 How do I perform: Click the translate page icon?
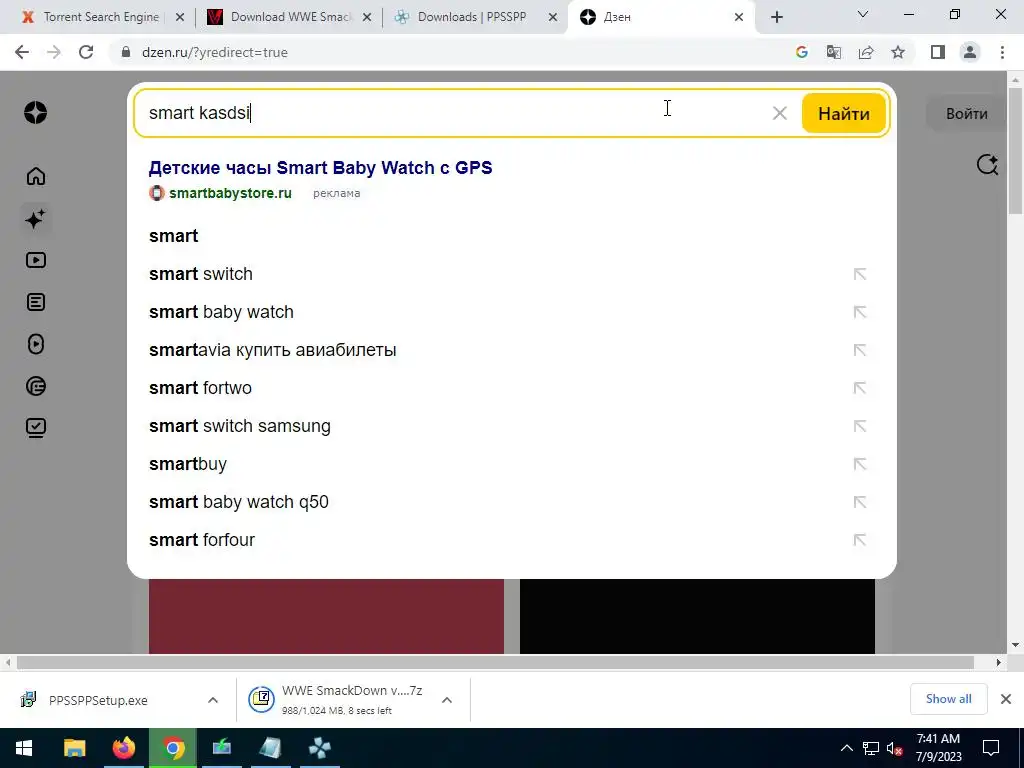click(833, 52)
